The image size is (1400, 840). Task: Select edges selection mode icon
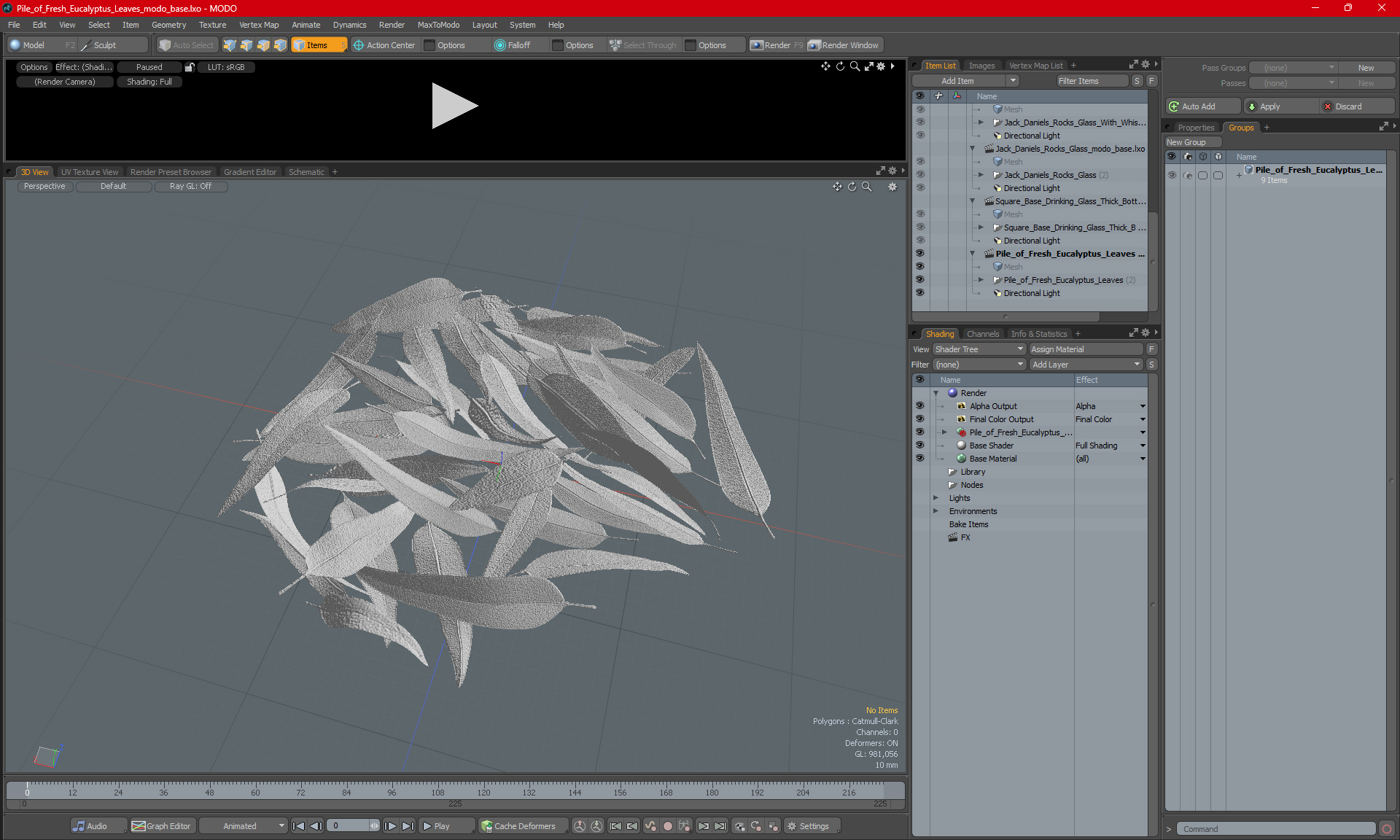(246, 45)
